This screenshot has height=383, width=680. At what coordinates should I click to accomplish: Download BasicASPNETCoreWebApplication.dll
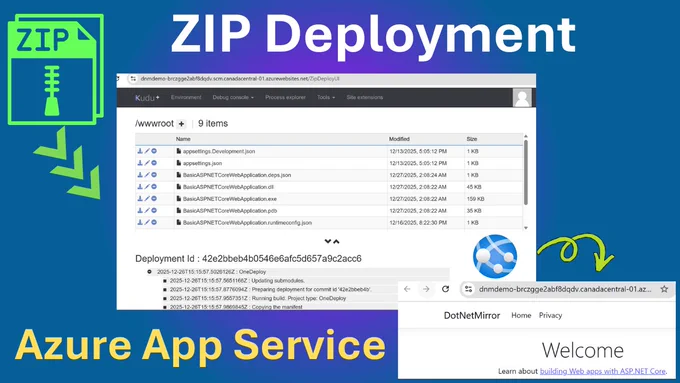[x=140, y=187]
